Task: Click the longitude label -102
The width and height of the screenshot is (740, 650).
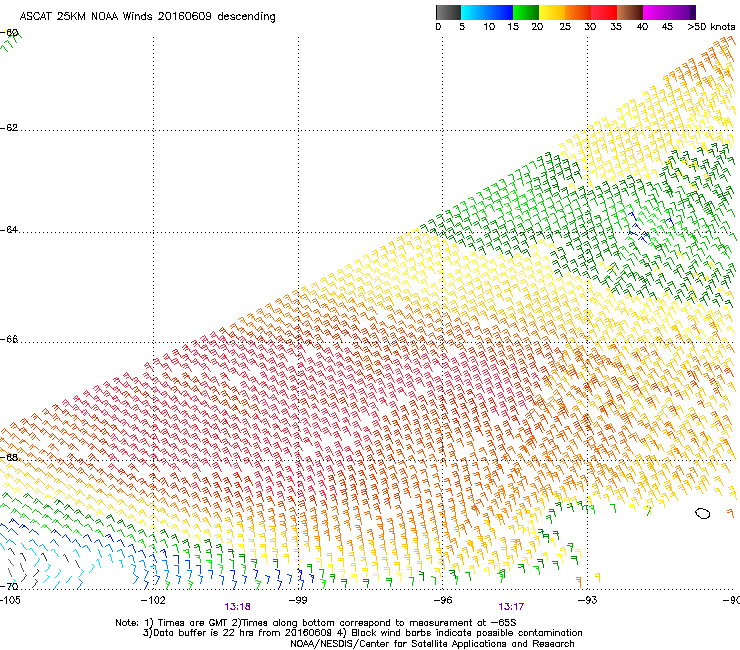Action: 153,600
